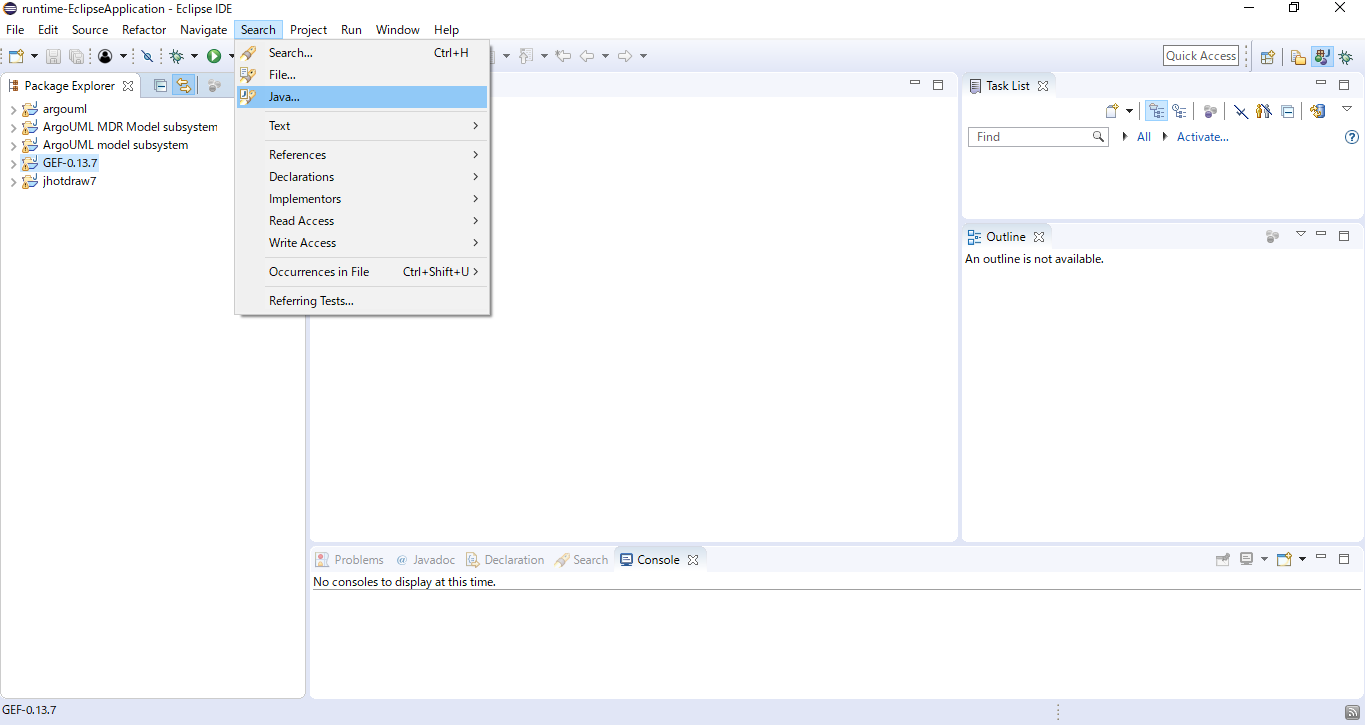Click the Activate... link in Task List
Screen dimensions: 1365x725
(x=1202, y=137)
